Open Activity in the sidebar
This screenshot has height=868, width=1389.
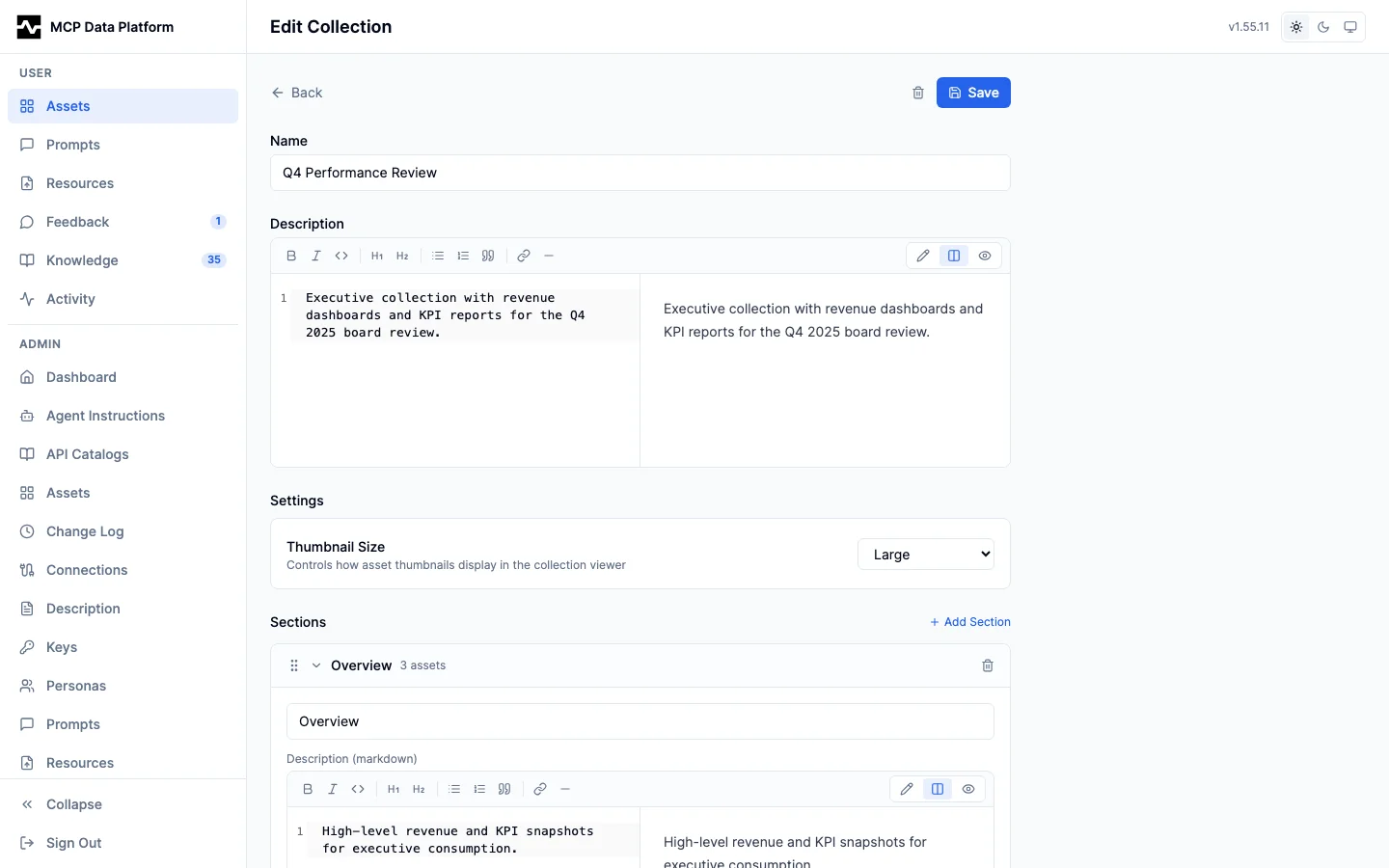tap(123, 299)
